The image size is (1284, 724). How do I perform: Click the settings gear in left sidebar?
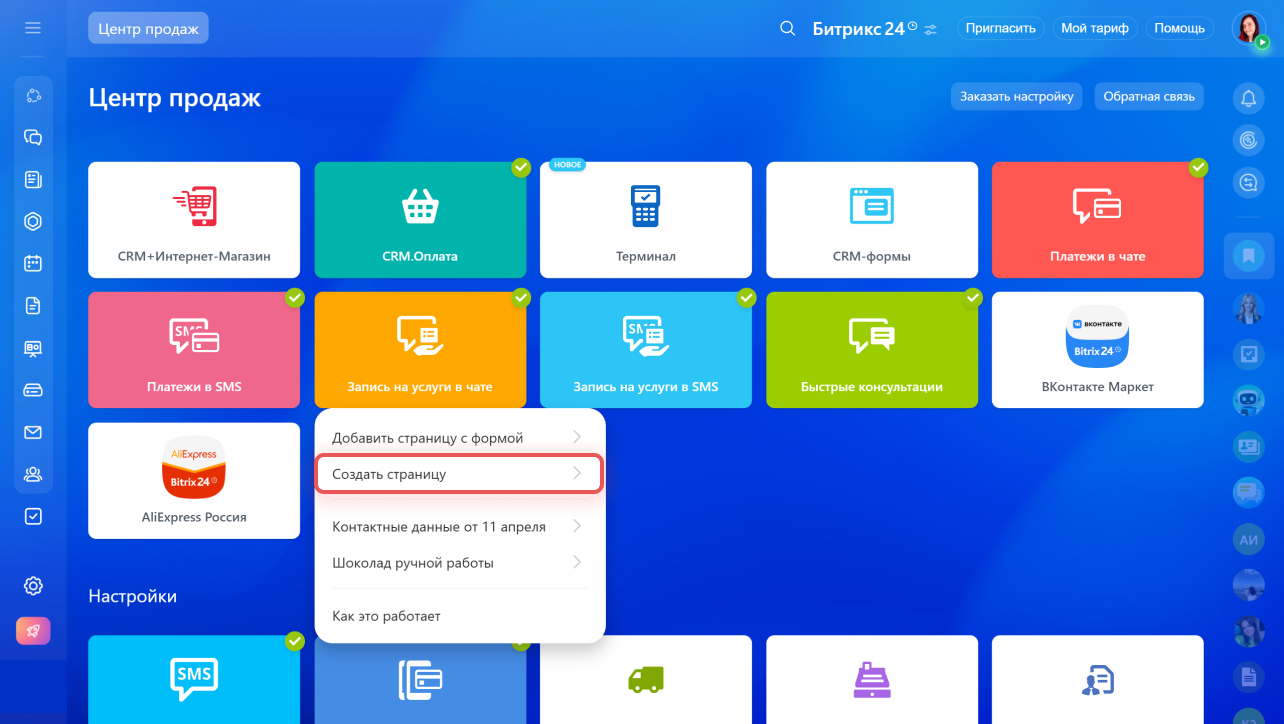coord(33,586)
